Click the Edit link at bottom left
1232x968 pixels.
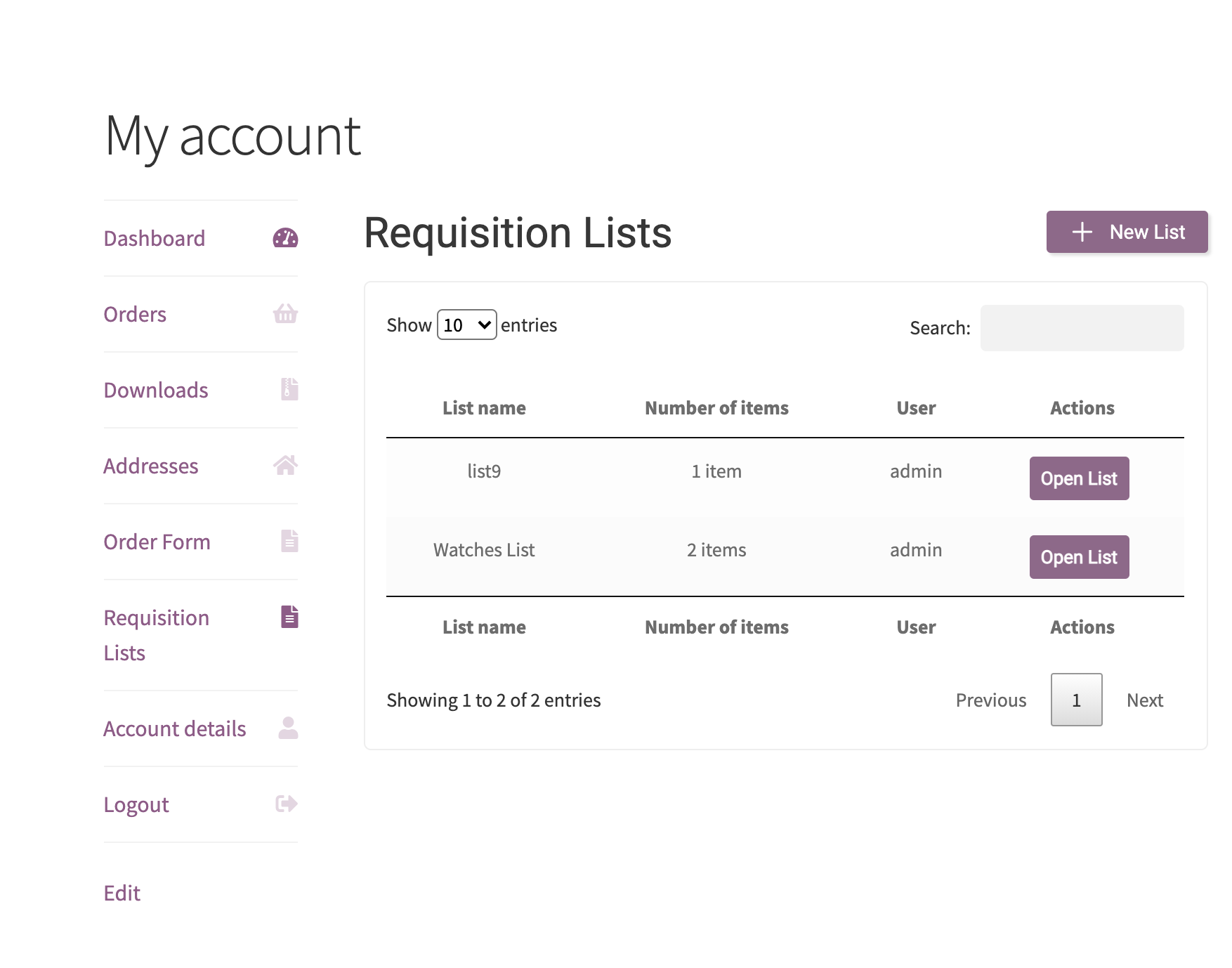tap(122, 893)
